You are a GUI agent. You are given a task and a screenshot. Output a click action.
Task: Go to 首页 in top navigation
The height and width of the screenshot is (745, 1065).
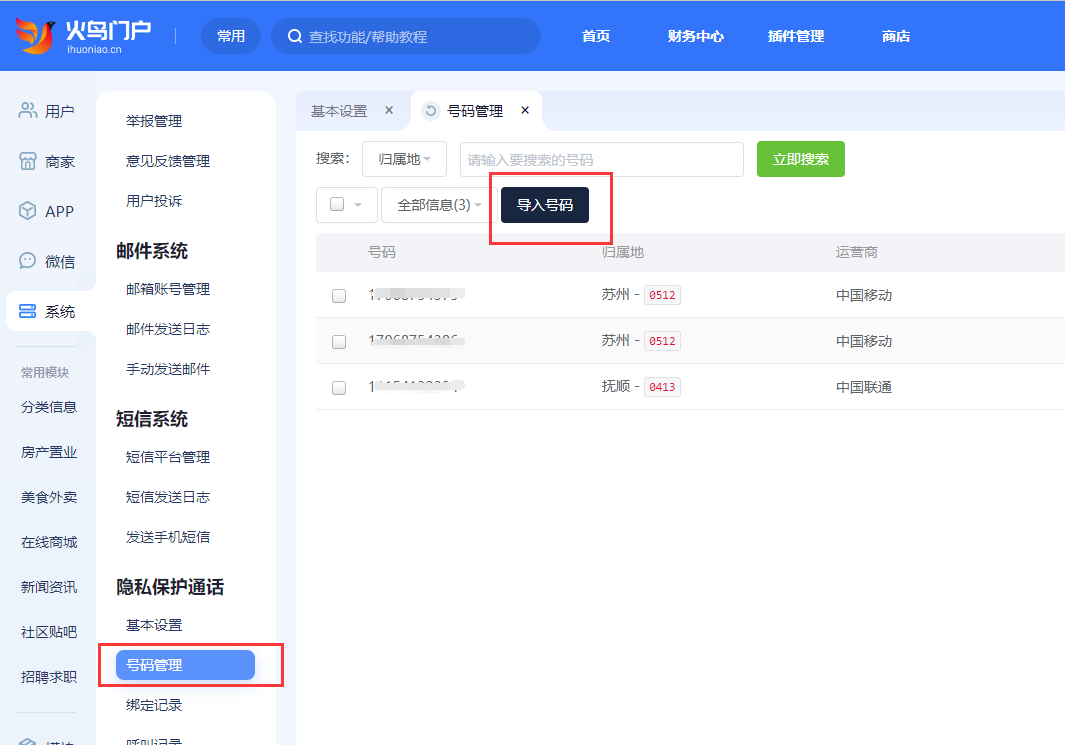[x=596, y=36]
